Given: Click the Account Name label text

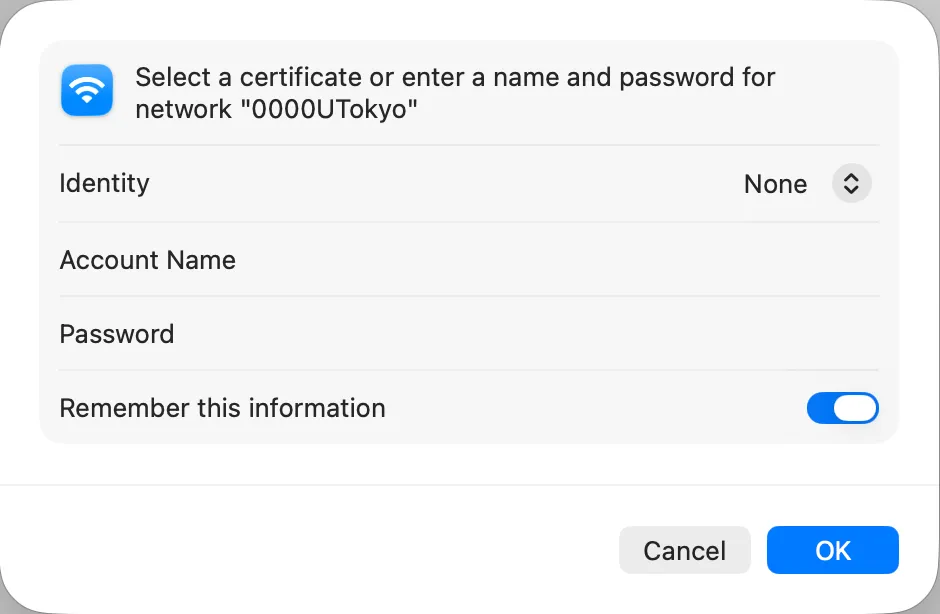Looking at the screenshot, I should [x=147, y=260].
